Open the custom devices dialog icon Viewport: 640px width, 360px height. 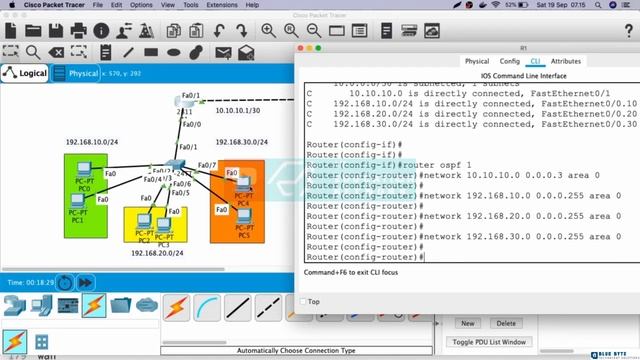click(360, 31)
